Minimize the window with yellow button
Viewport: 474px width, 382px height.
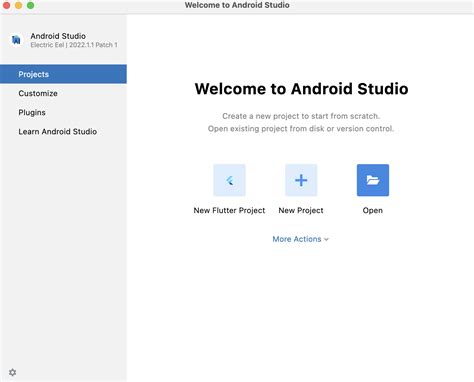pos(18,5)
